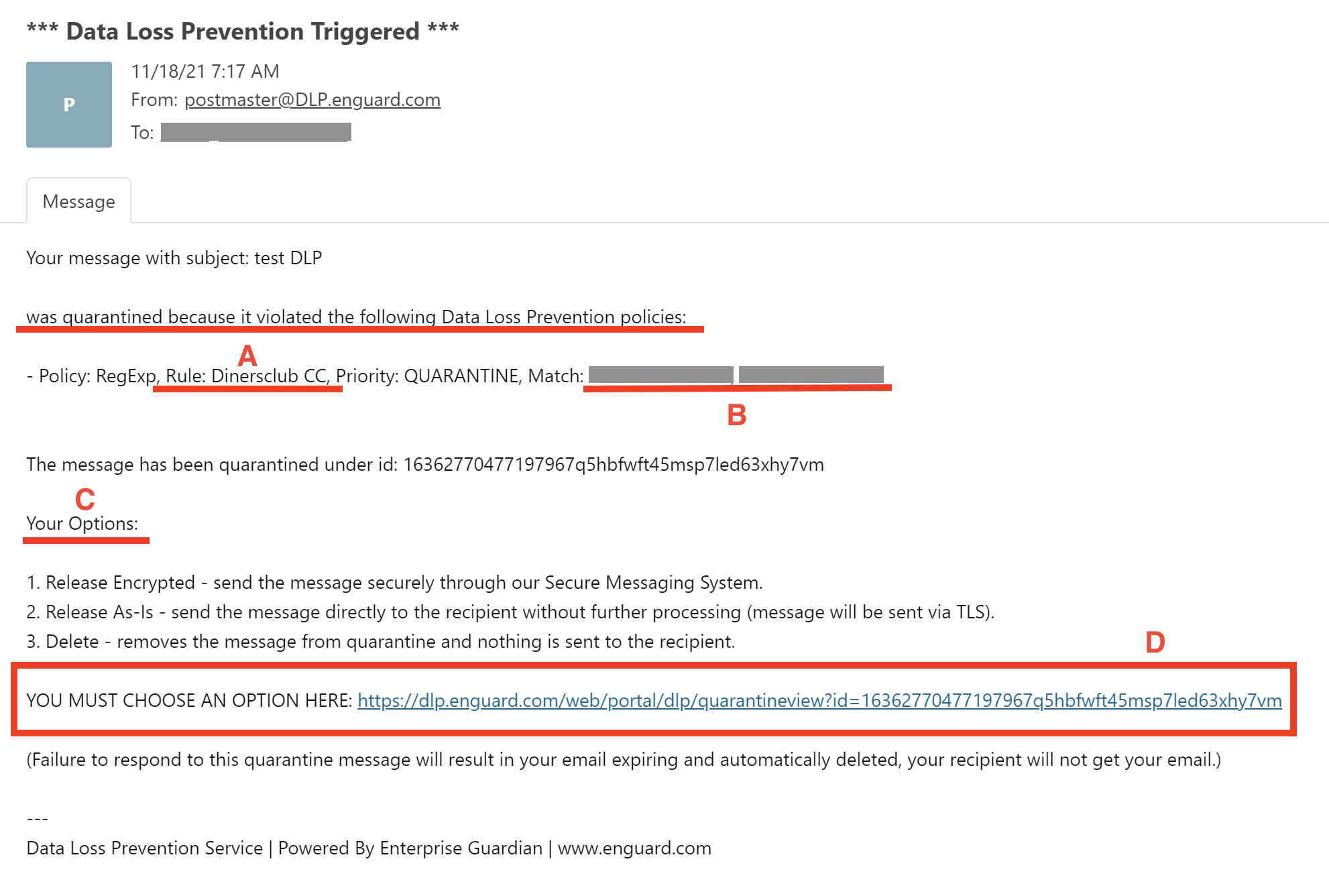The height and width of the screenshot is (896, 1329).
Task: Click the redacted recipient address in To field
Action: (255, 132)
